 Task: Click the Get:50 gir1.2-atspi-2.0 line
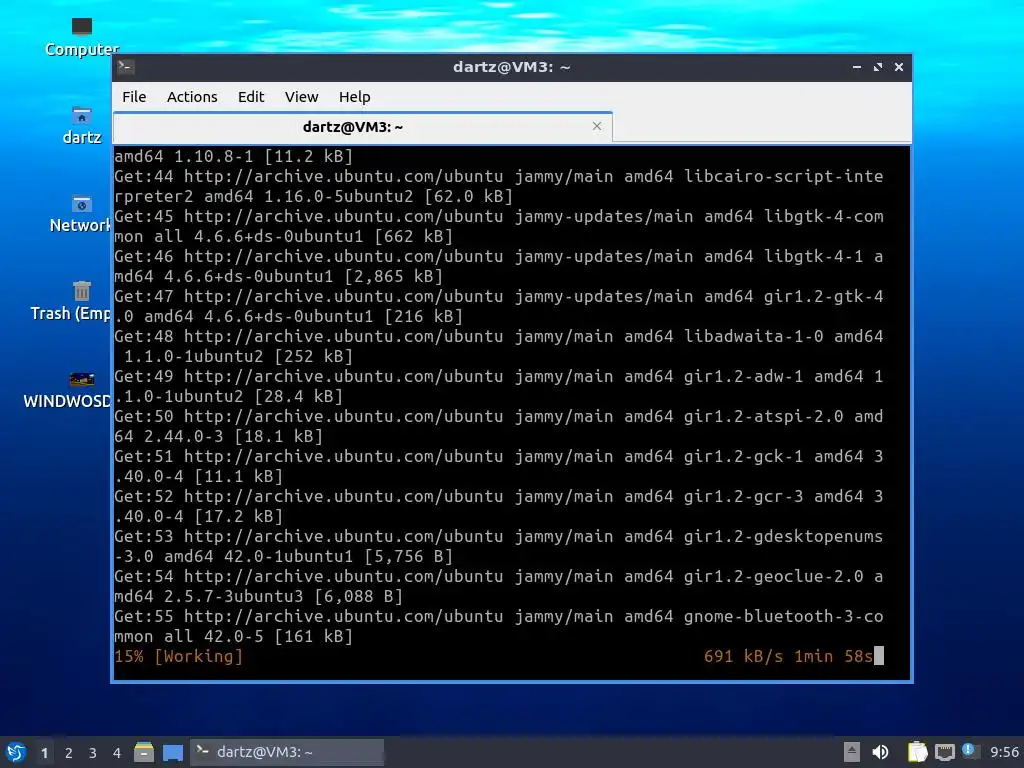point(499,426)
